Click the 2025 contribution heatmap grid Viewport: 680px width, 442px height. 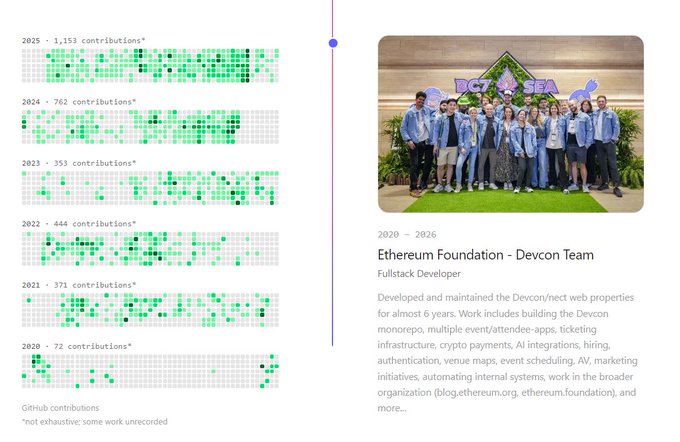(x=150, y=65)
